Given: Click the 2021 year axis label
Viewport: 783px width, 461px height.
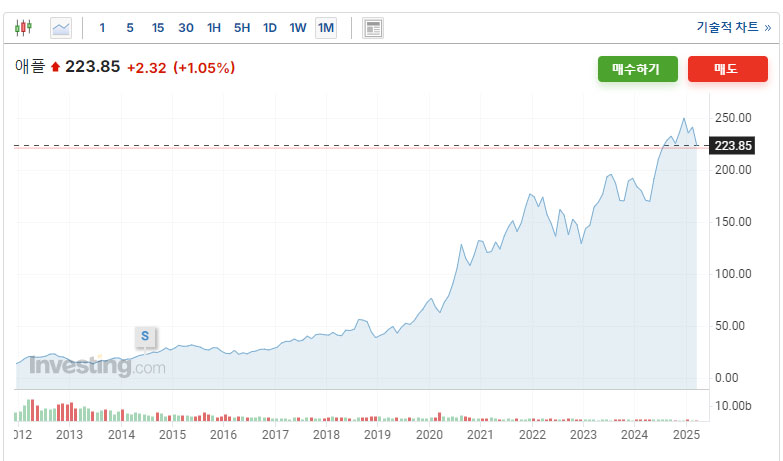Looking at the screenshot, I should pos(480,435).
